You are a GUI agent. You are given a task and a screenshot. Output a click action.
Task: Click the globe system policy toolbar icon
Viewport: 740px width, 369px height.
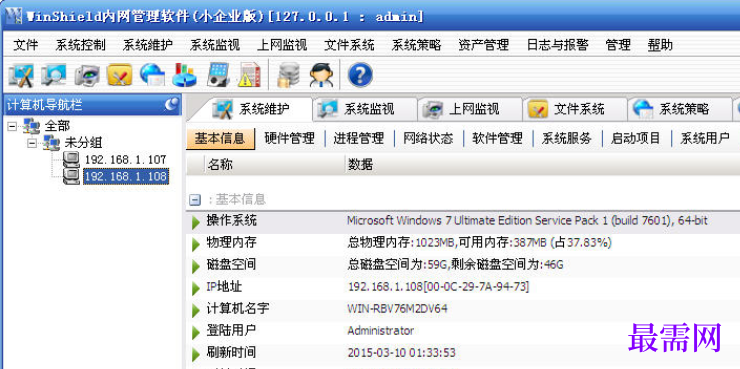pyautogui.click(x=152, y=75)
